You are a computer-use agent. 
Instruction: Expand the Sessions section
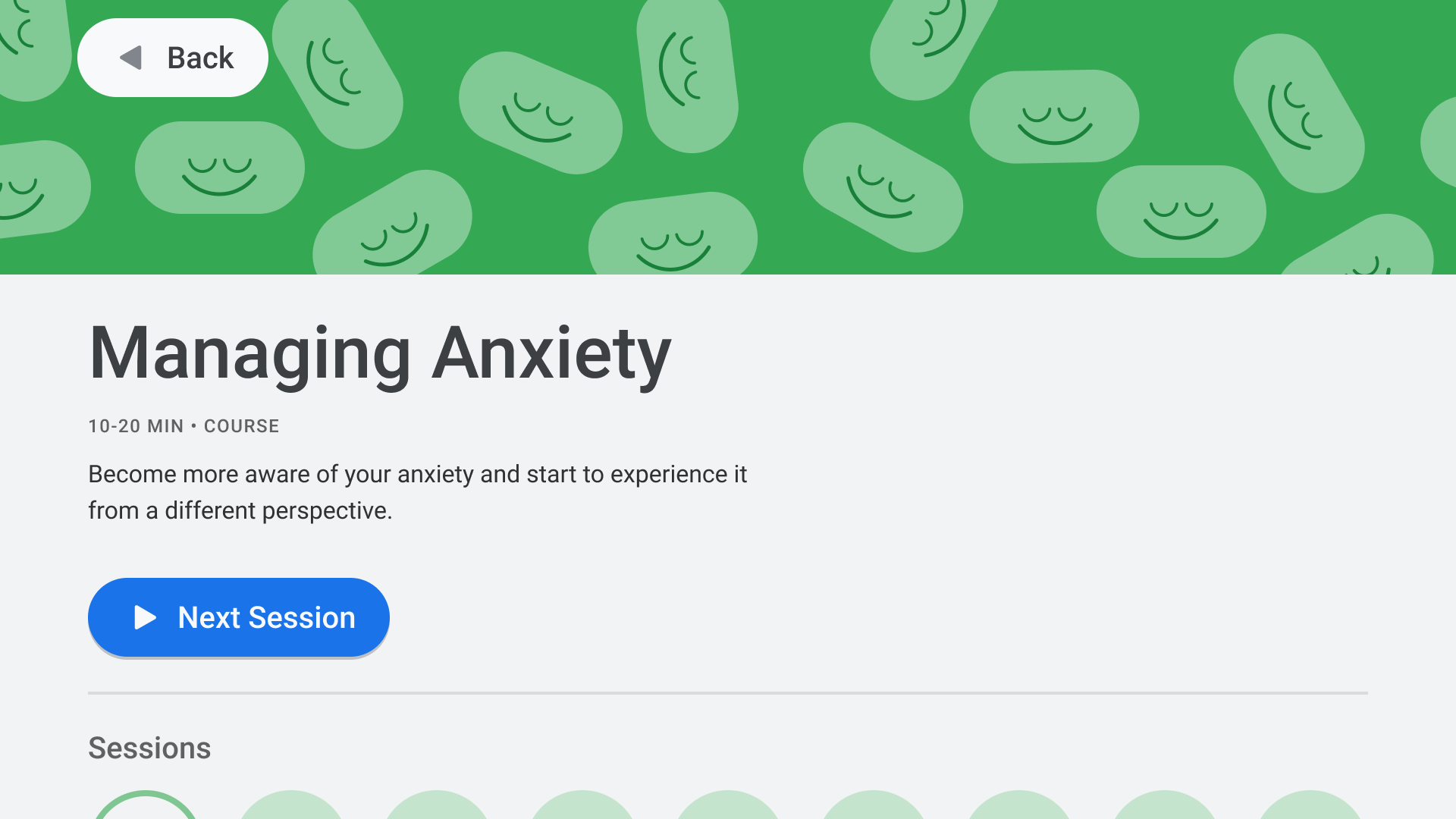(149, 747)
